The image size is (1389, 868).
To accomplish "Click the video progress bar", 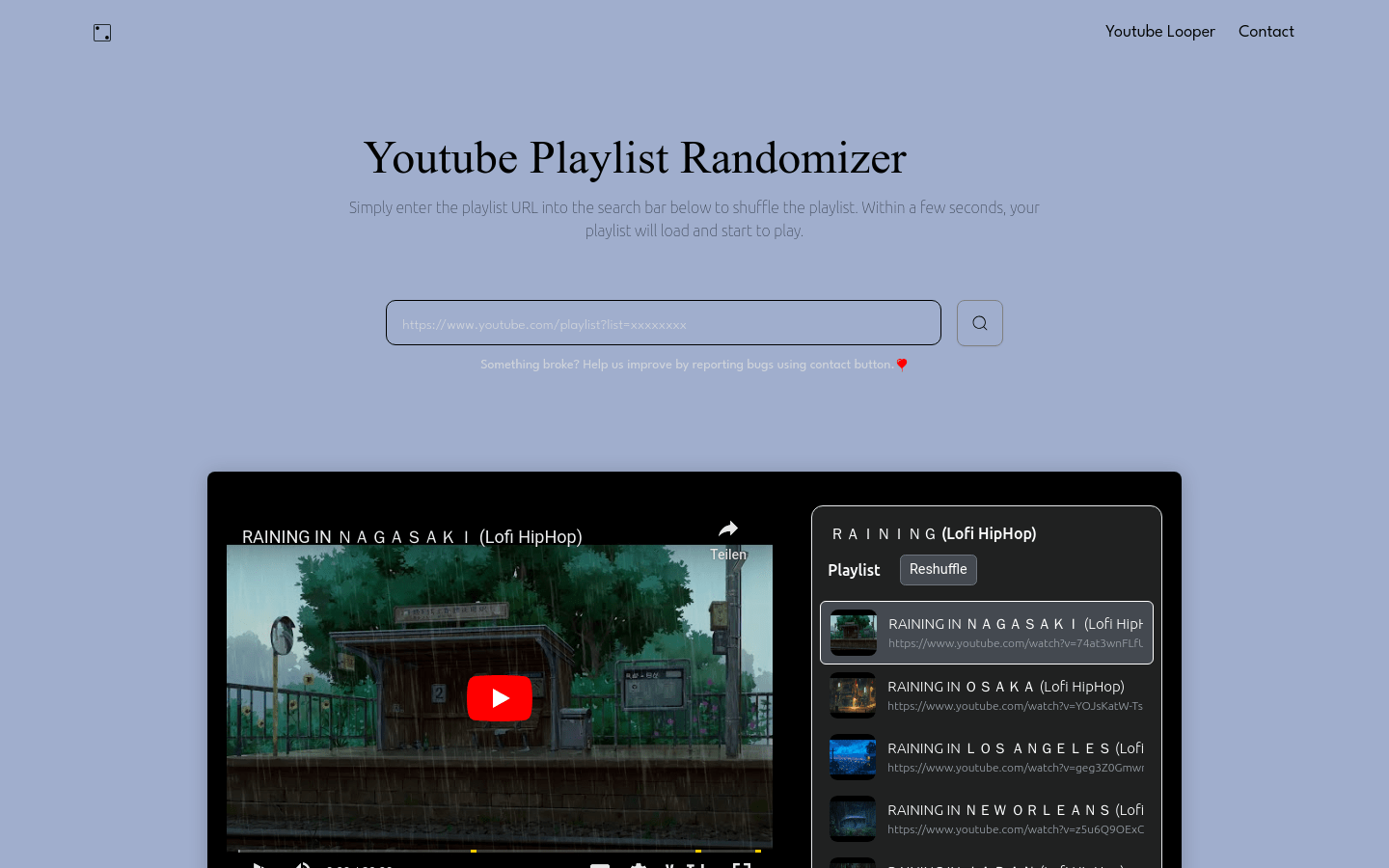I will [500, 850].
